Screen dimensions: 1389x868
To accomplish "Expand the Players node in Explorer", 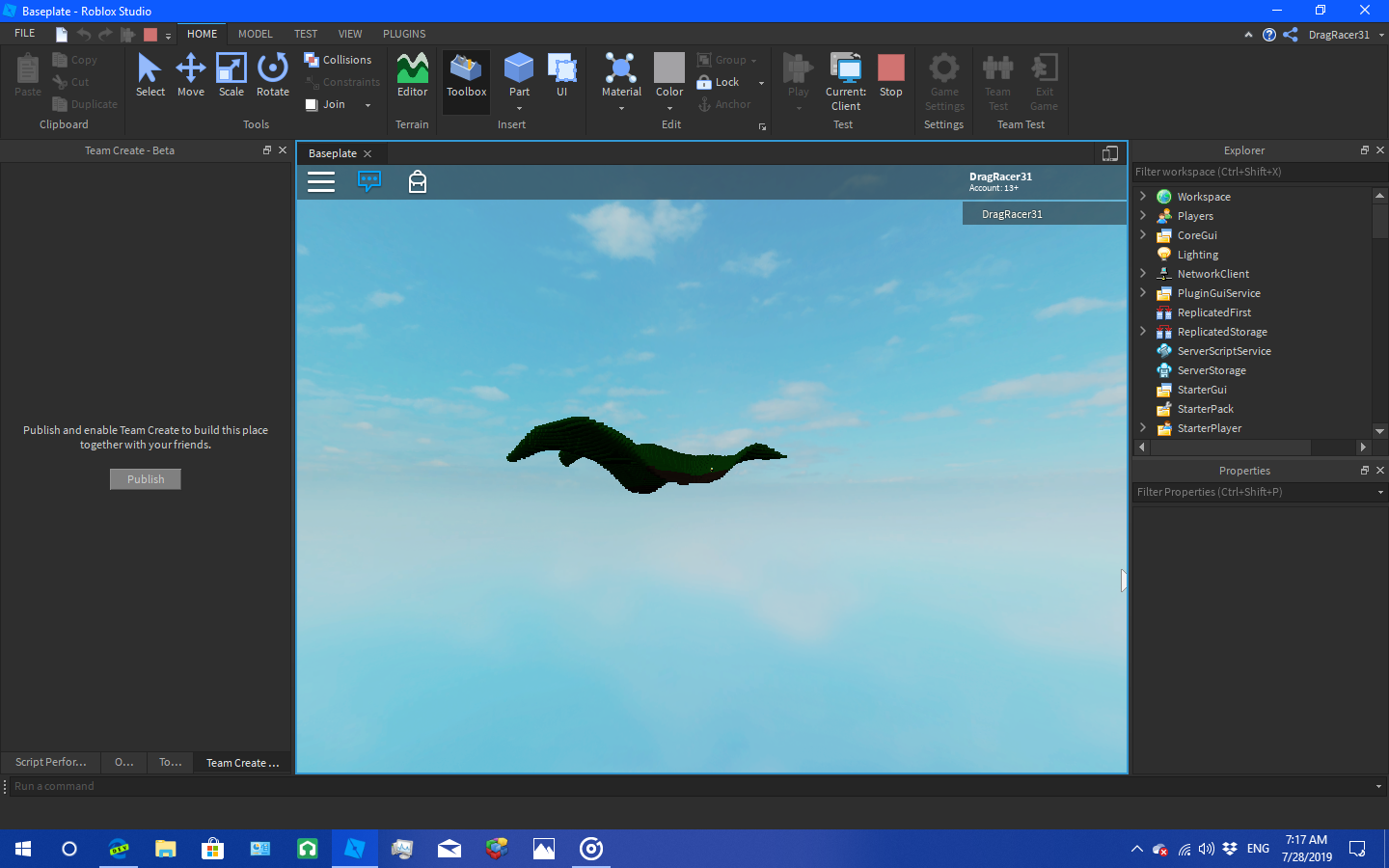I will pos(1143,215).
